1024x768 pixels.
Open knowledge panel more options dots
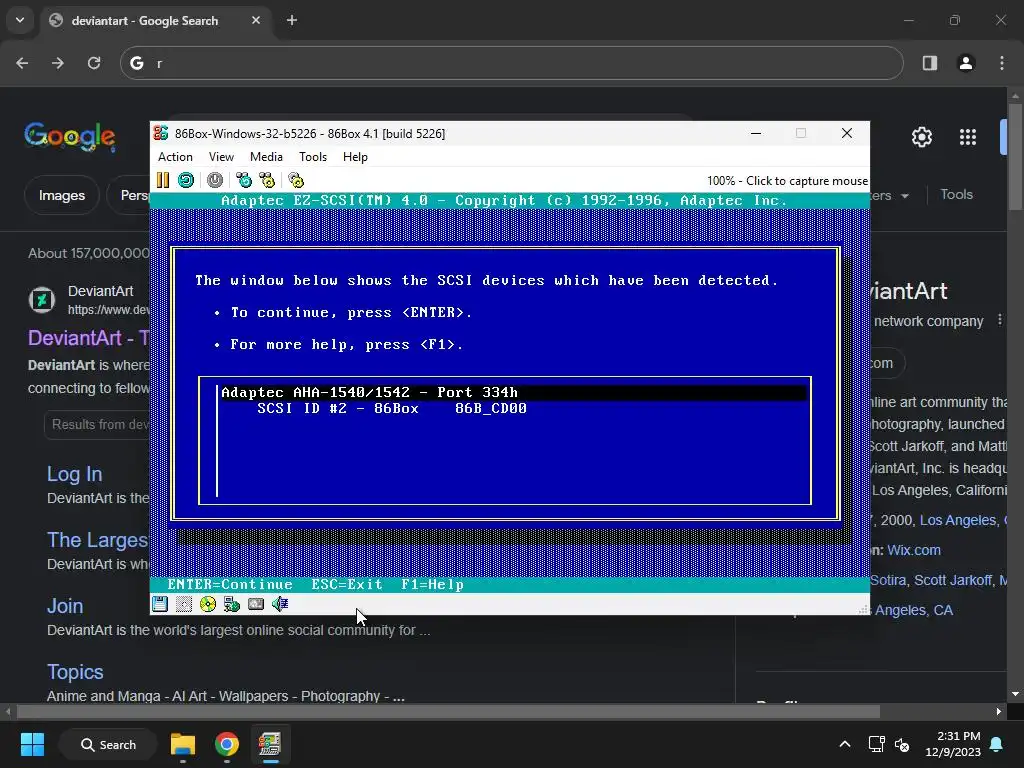pyautogui.click(x=999, y=320)
